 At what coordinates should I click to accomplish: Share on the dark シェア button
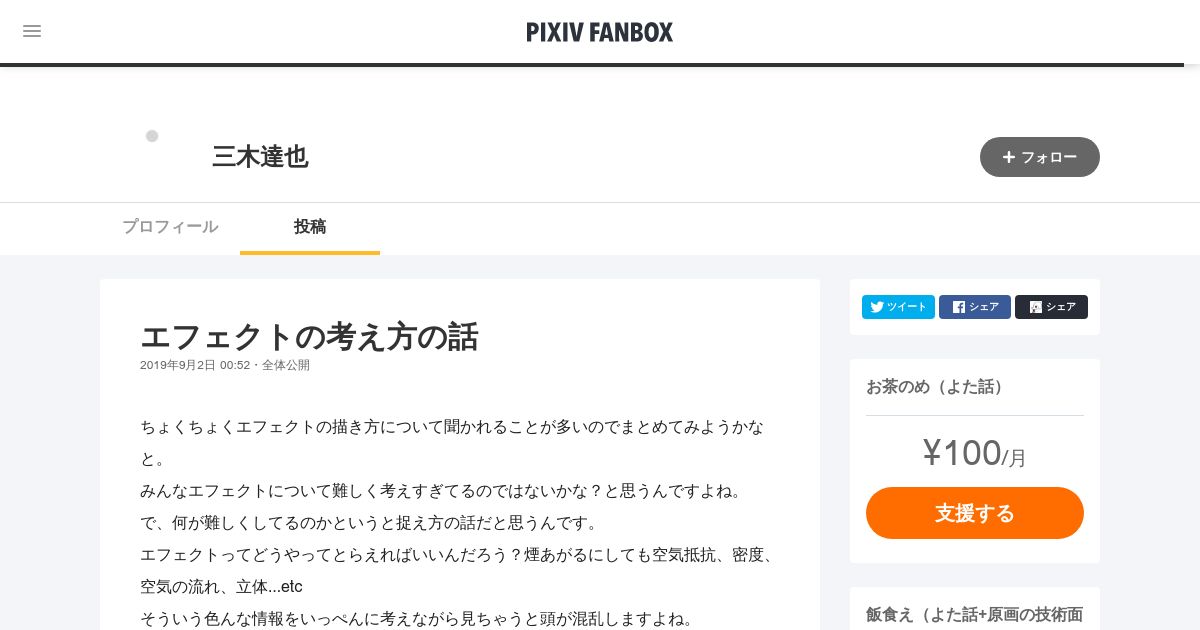(1051, 307)
